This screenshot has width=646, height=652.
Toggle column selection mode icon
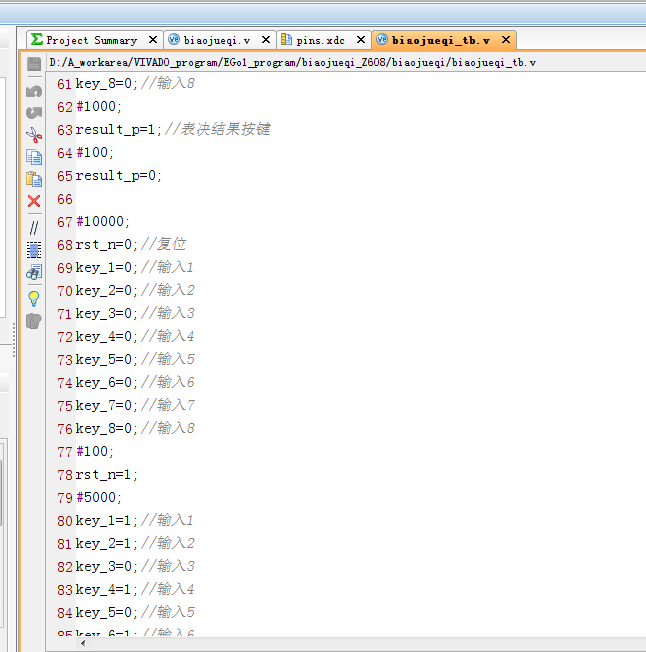(x=33, y=249)
